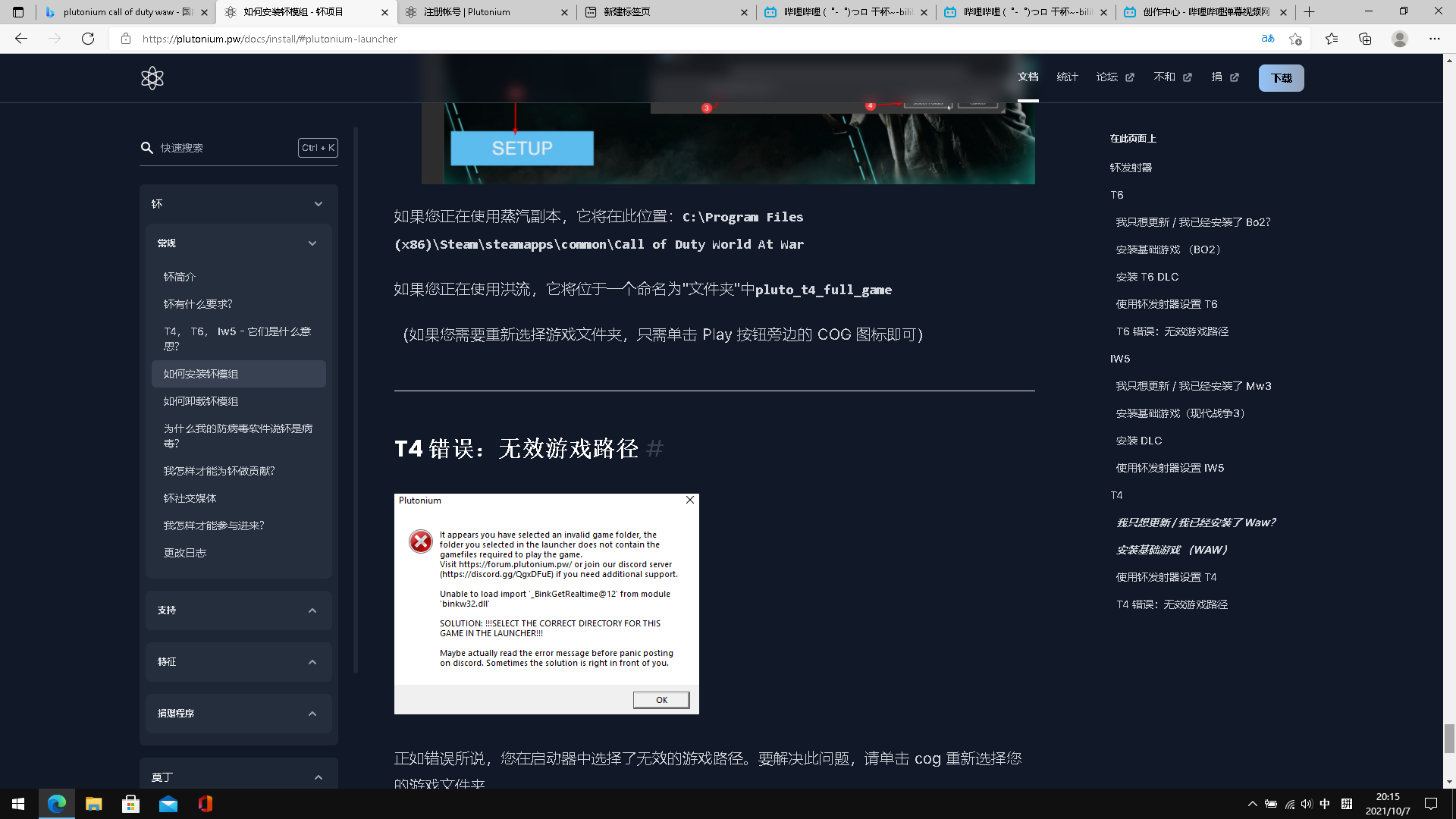
Task: Open the Collections panel icon
Action: 1365,39
